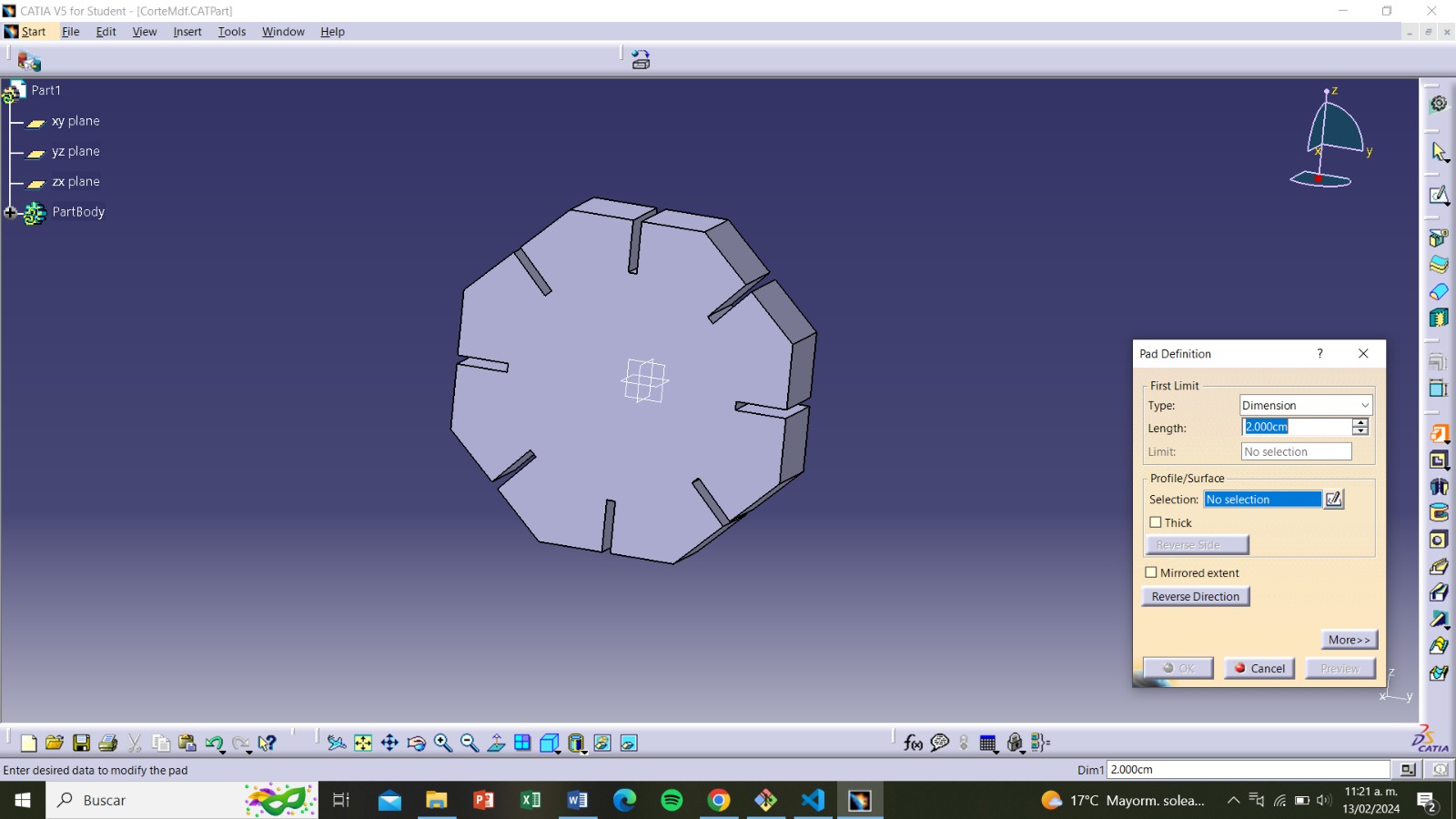Expand the PartBody tree node
This screenshot has width=1456, height=819.
pyautogui.click(x=10, y=212)
